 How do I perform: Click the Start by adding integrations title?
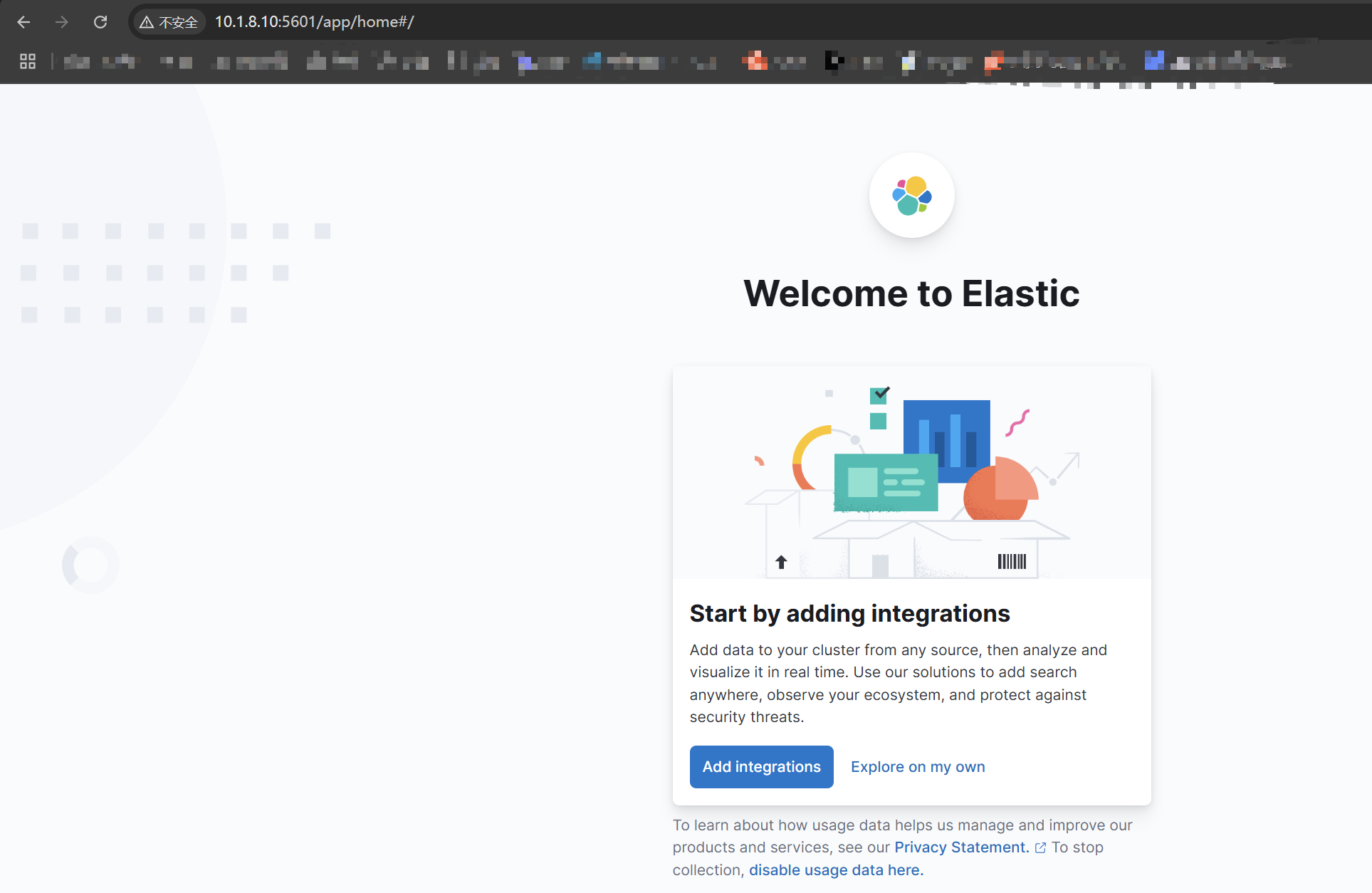pos(849,614)
